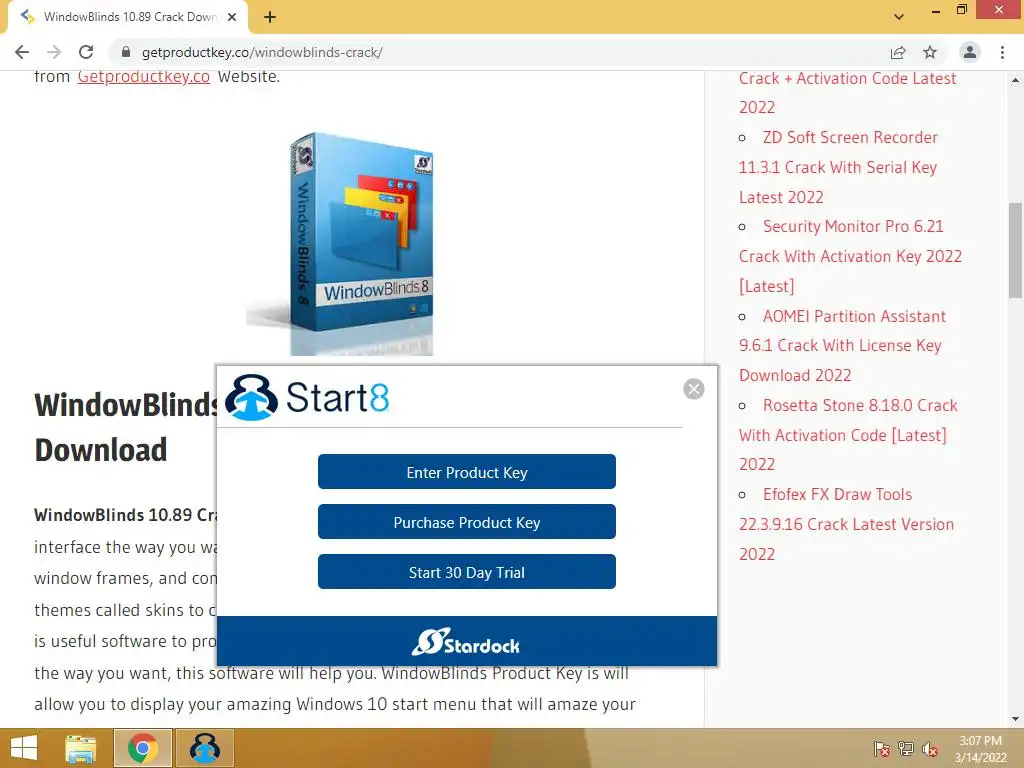The image size is (1024, 768).
Task: Click the WindowBlinds 8 box image
Action: click(340, 244)
